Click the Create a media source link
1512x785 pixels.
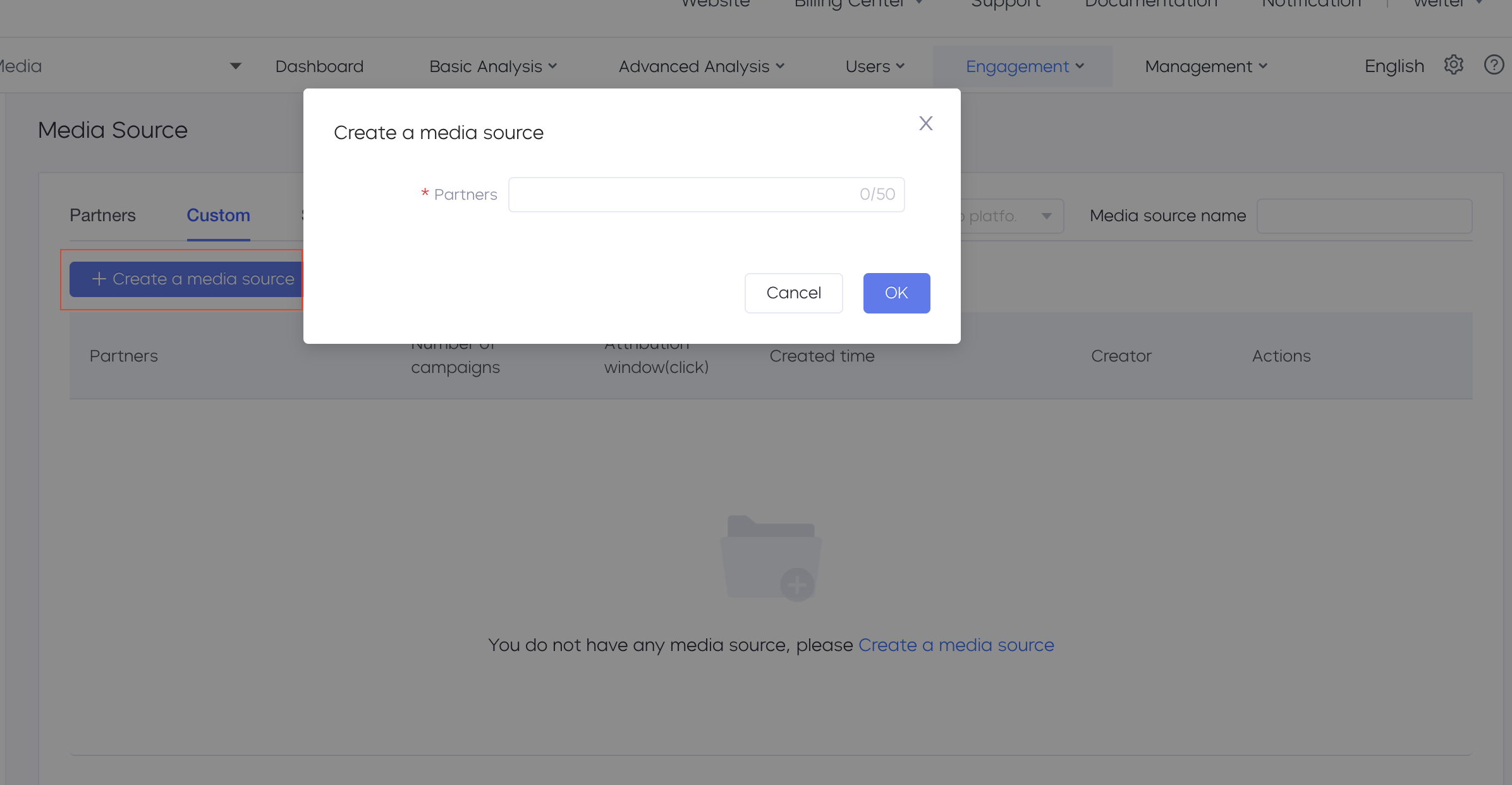point(956,645)
